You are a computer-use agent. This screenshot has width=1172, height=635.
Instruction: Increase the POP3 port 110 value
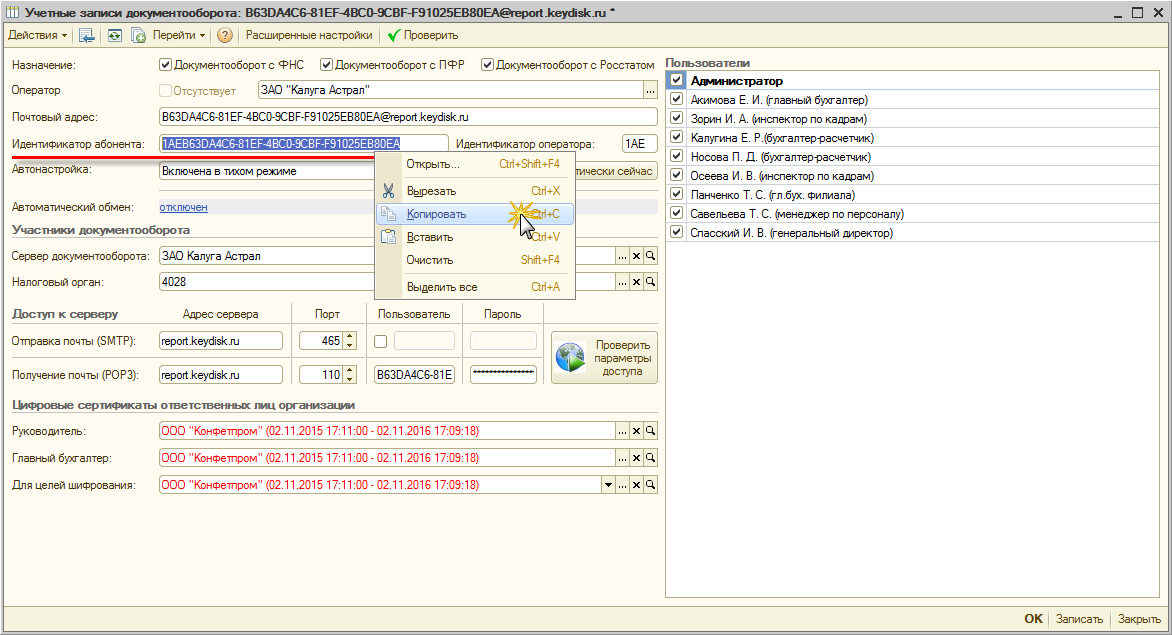(x=350, y=371)
